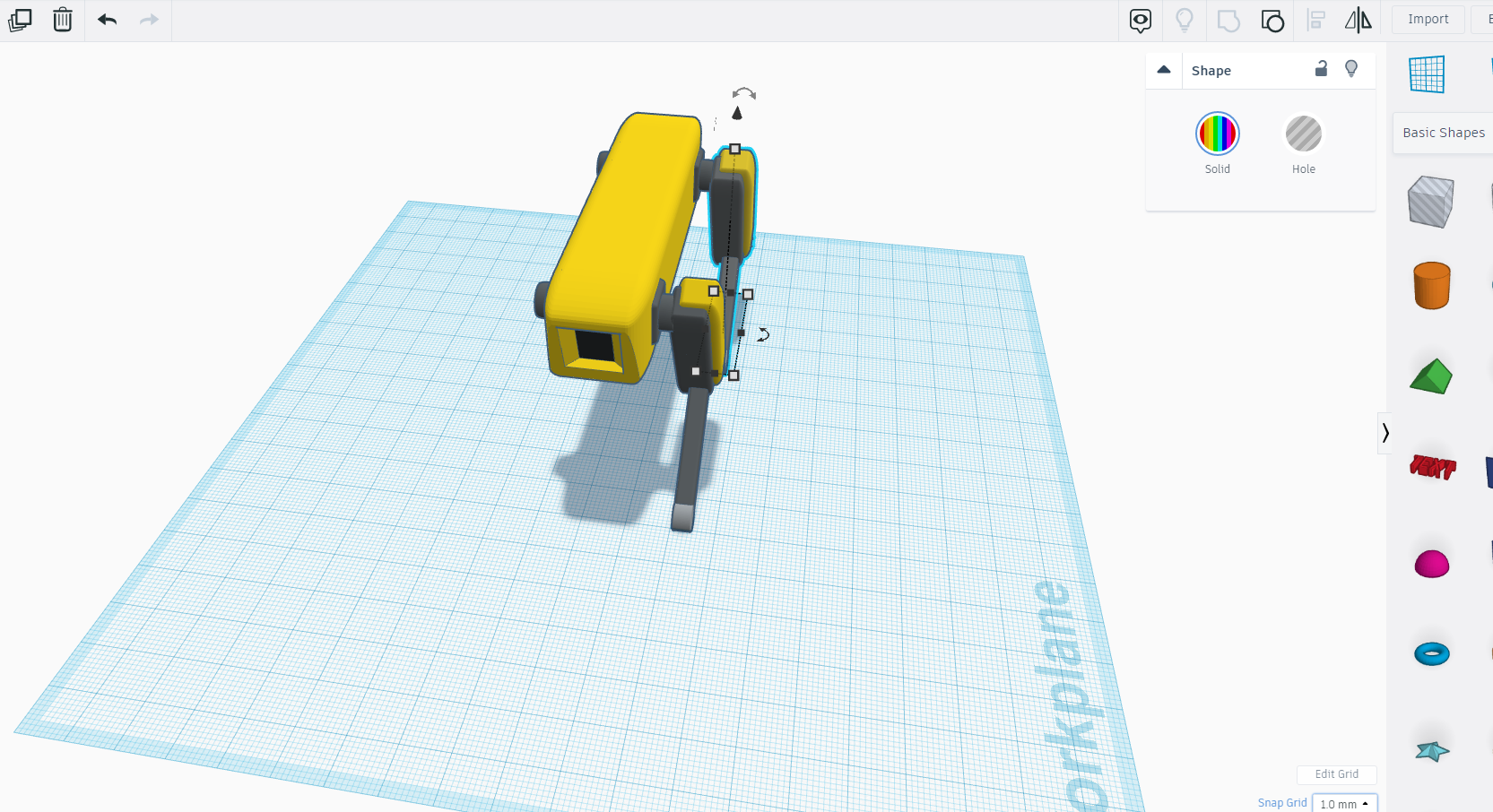
Task: Collapse the shapes side panel chevron
Action: tap(1384, 433)
